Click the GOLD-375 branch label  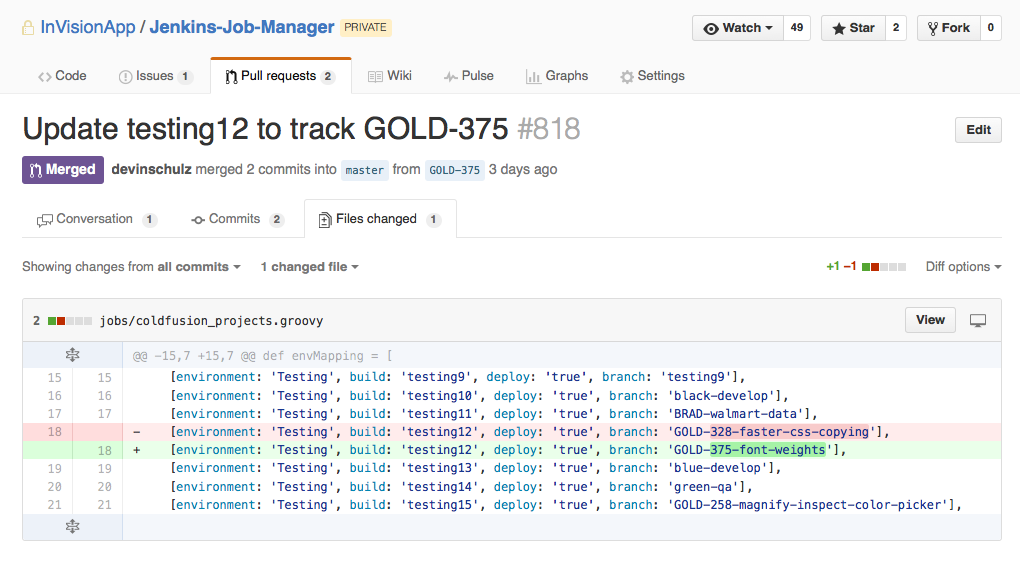tap(455, 170)
